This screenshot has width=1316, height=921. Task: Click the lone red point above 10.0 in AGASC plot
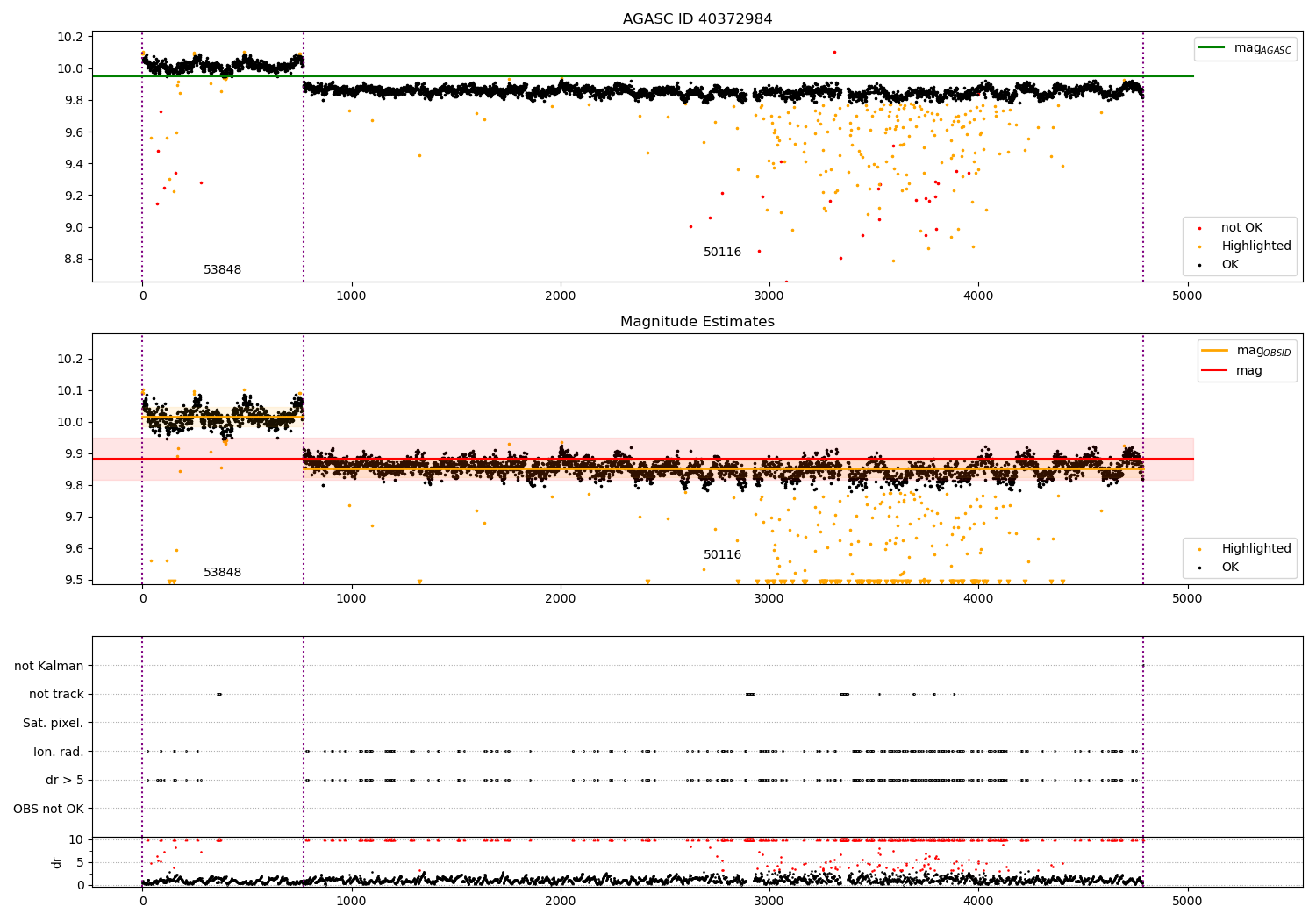point(834,52)
